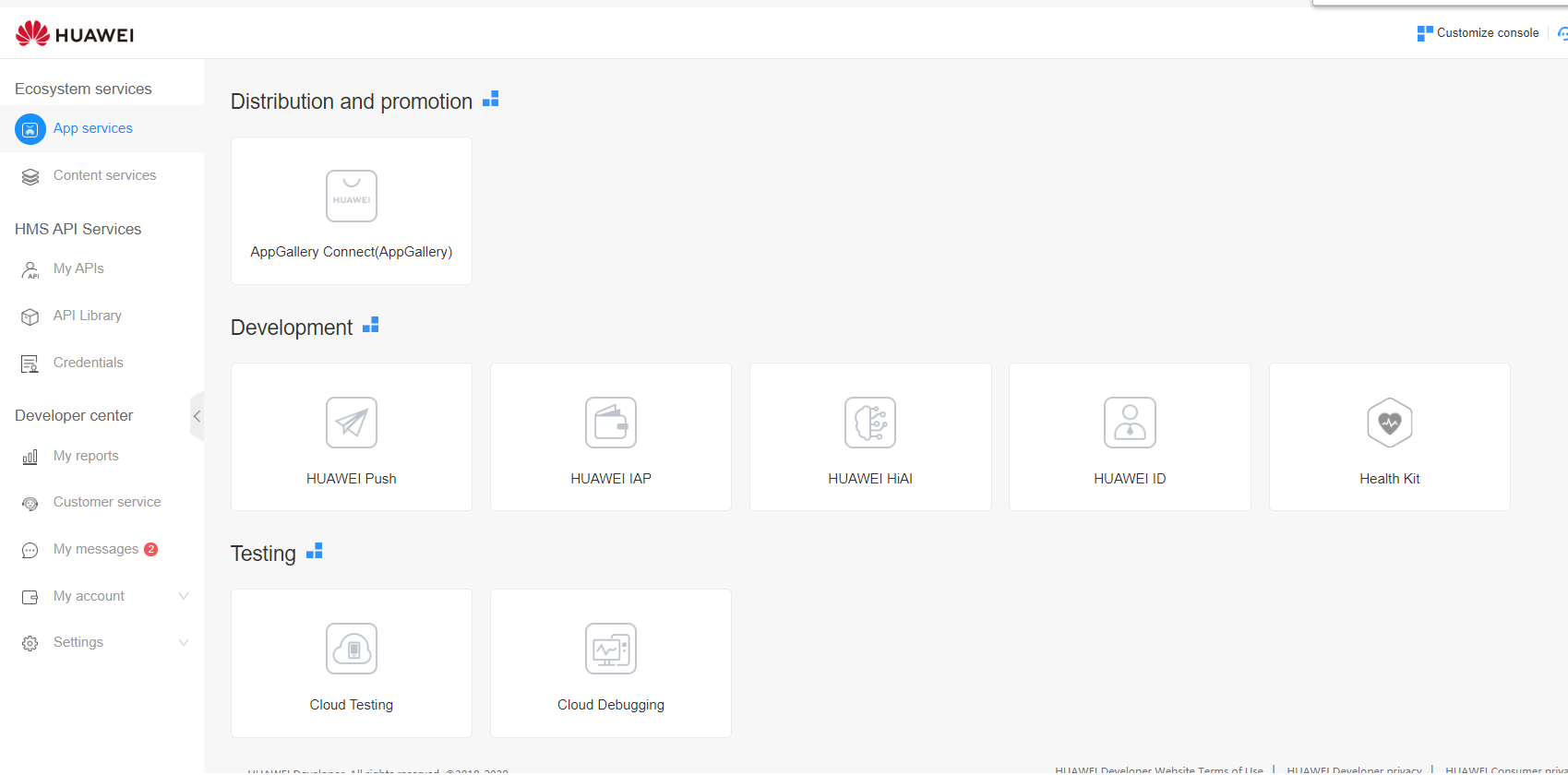
Task: Open HUAWEI IAP wallet icon
Action: point(611,423)
